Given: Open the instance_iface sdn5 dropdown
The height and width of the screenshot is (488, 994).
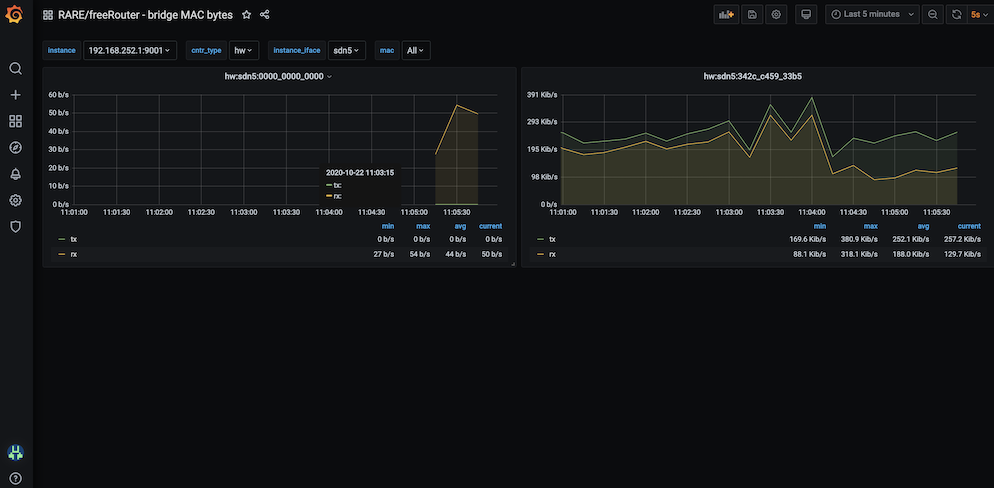Looking at the screenshot, I should click(346, 50).
